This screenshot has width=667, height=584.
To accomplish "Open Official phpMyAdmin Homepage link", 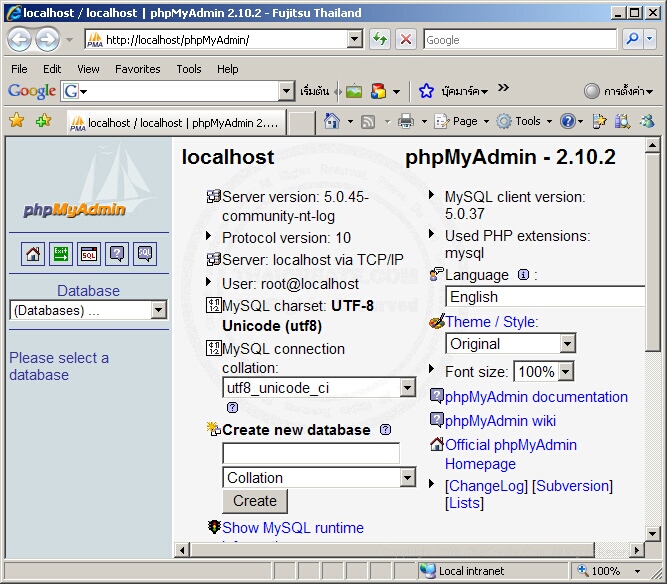I will click(x=511, y=454).
